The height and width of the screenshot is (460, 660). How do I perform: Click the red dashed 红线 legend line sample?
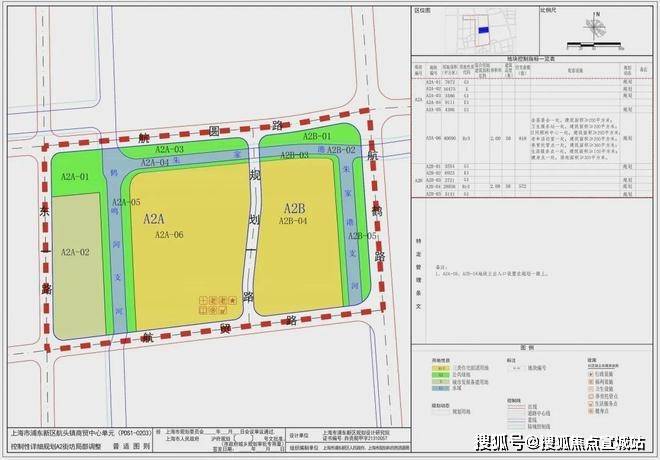(517, 407)
